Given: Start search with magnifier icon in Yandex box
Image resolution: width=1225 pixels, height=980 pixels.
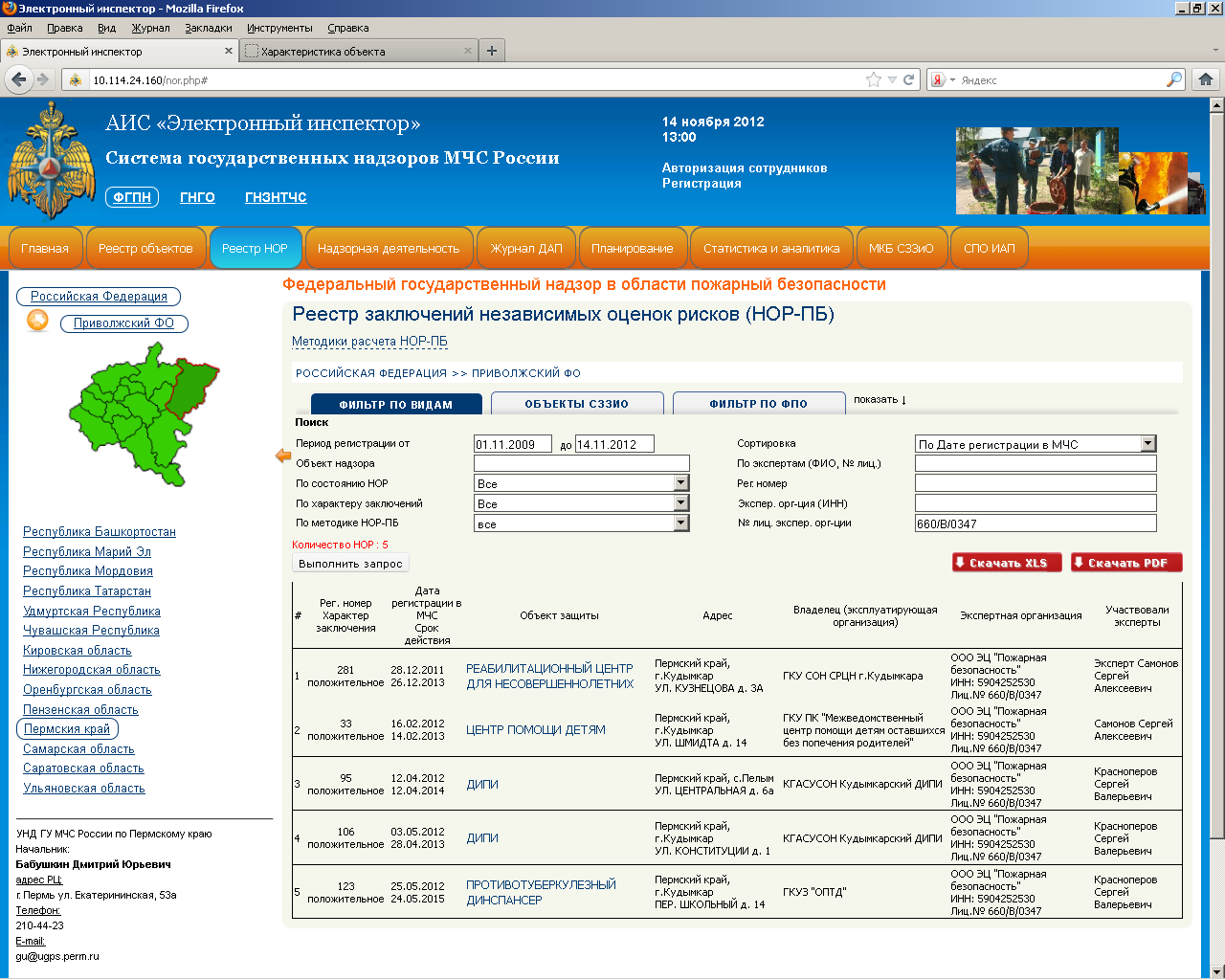Looking at the screenshot, I should pos(1174,79).
